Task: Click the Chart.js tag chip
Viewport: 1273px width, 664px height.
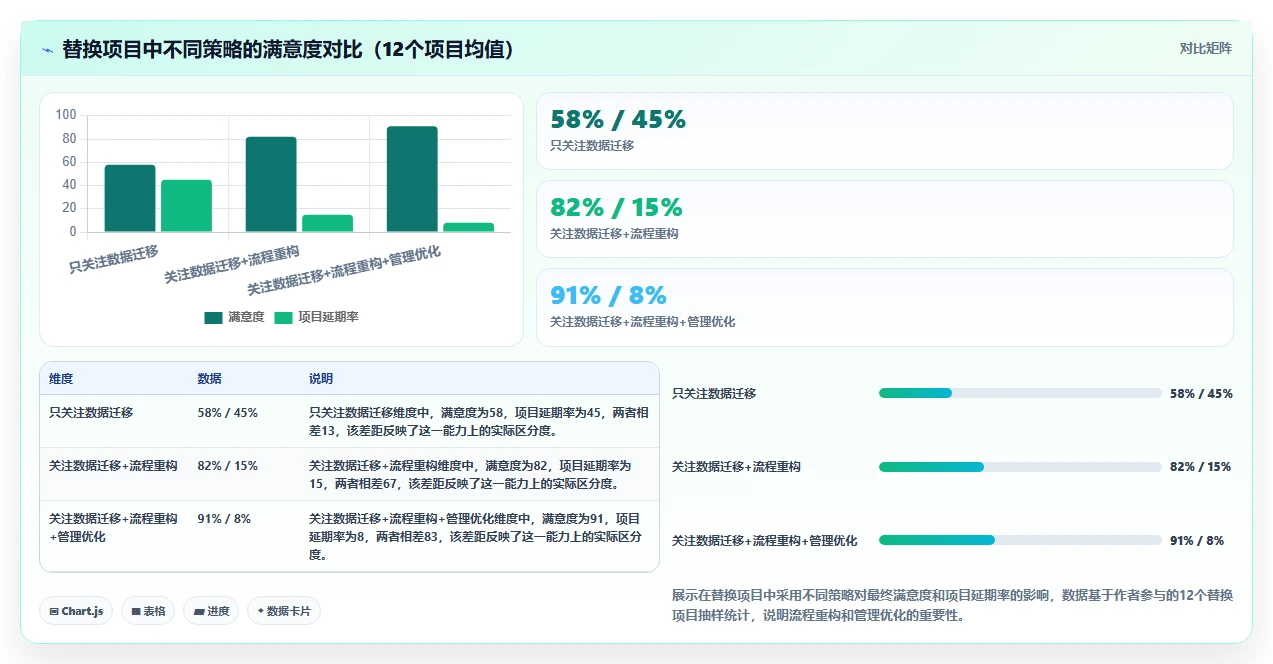Action: [x=76, y=611]
